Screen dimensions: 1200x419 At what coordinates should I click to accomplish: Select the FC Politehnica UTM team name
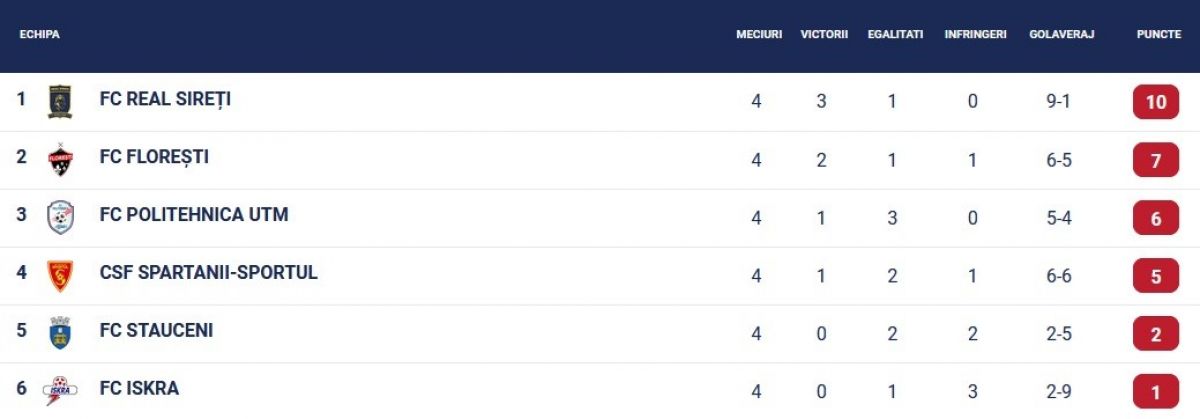[x=194, y=214]
